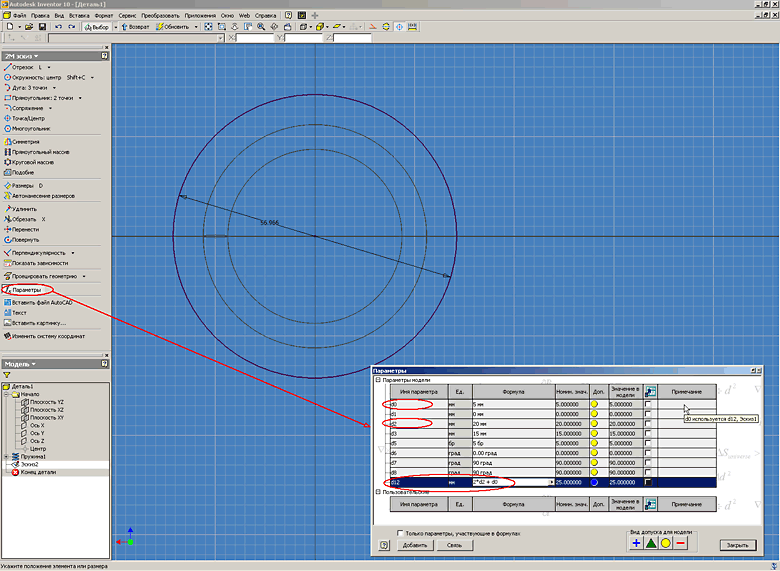Click the Связь button
780x571 pixels.
point(454,545)
